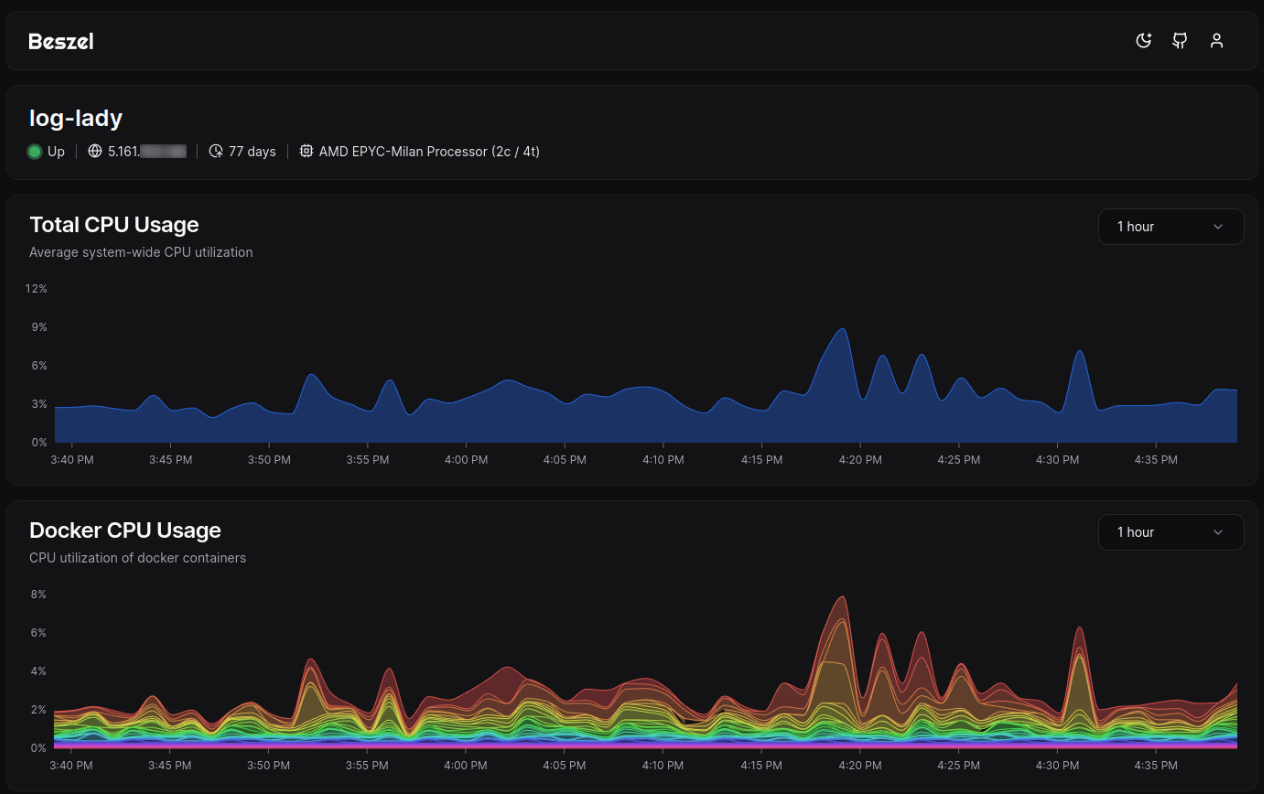
Task: Open the GitHub repository icon
Action: (1180, 41)
